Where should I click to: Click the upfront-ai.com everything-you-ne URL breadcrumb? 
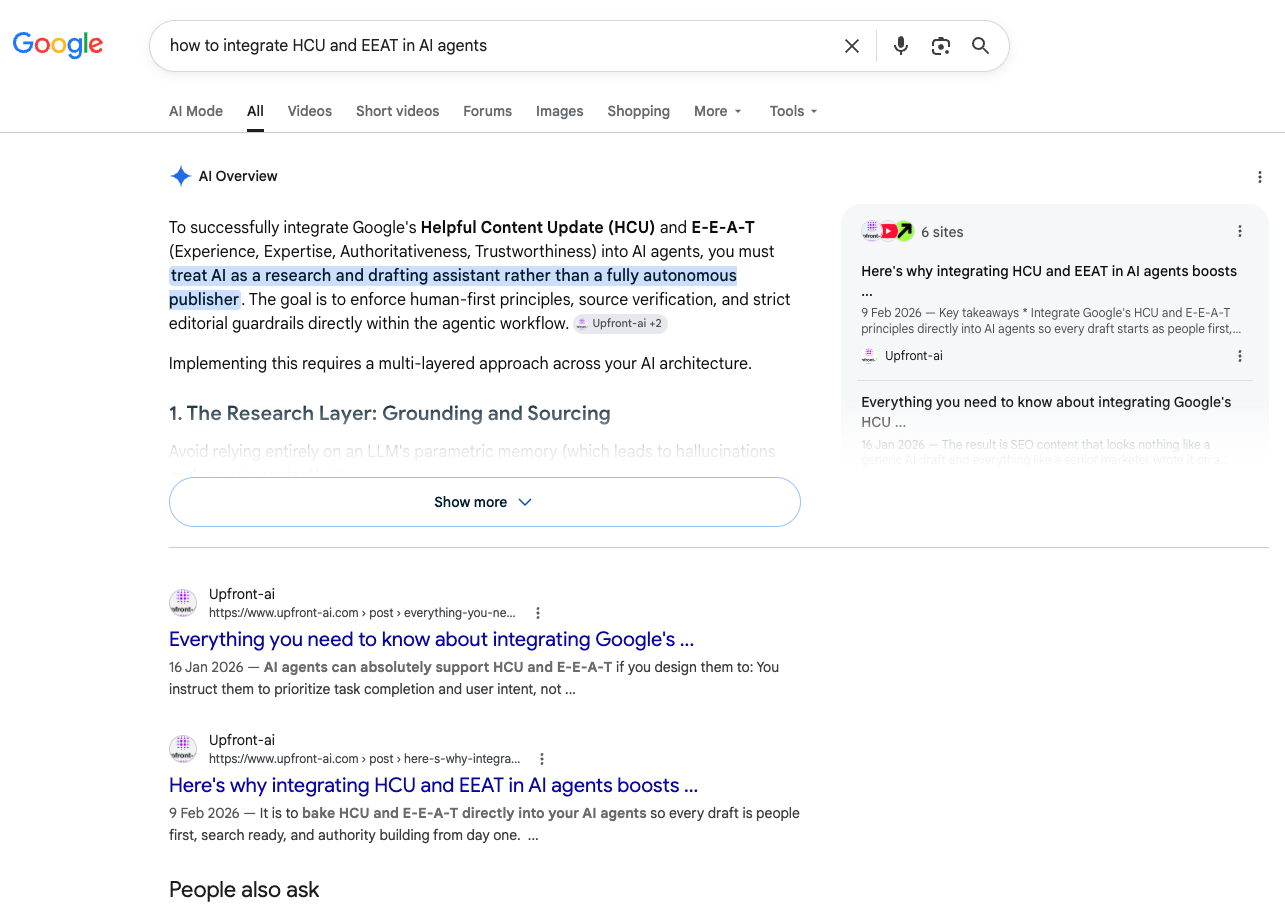click(x=362, y=613)
